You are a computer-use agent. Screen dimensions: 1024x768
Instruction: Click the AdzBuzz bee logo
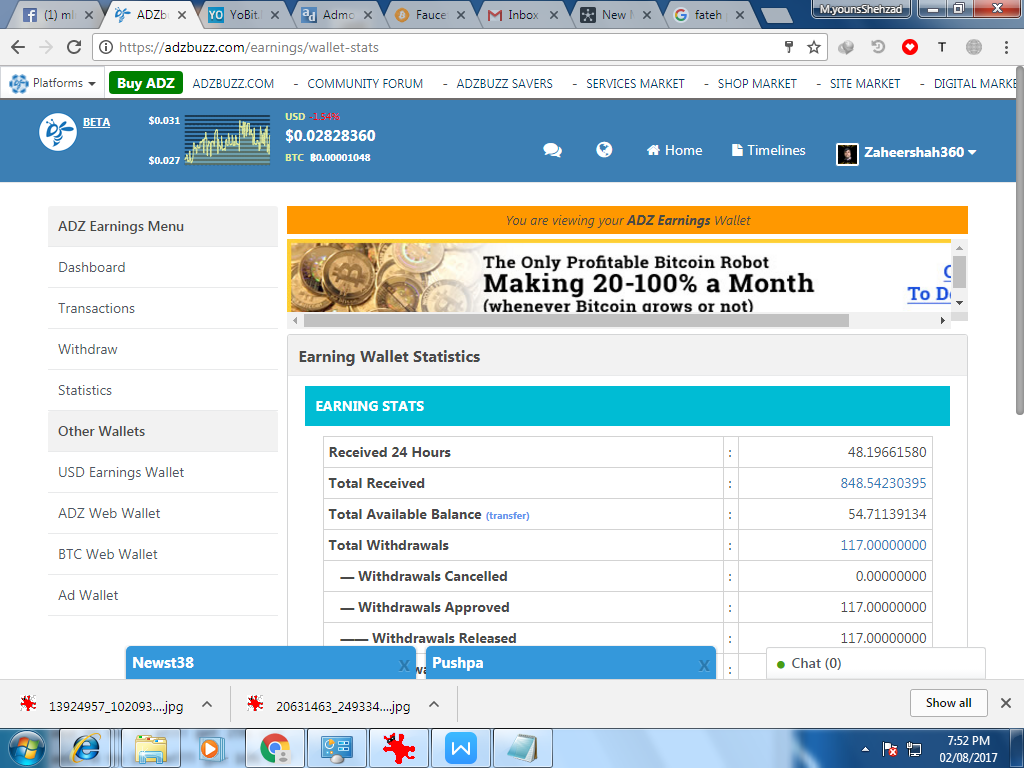tap(57, 131)
